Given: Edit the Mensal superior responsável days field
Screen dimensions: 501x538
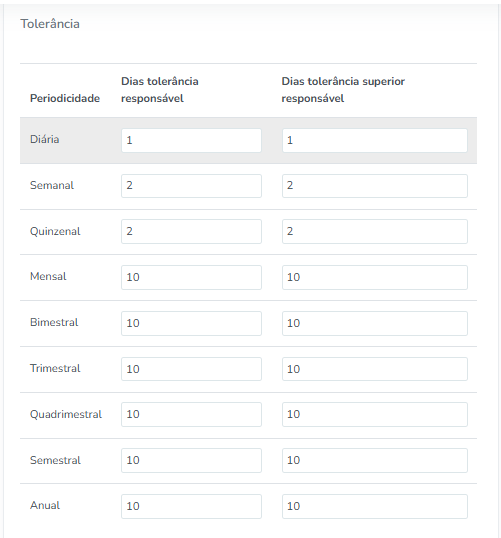Looking at the screenshot, I should 375,277.
